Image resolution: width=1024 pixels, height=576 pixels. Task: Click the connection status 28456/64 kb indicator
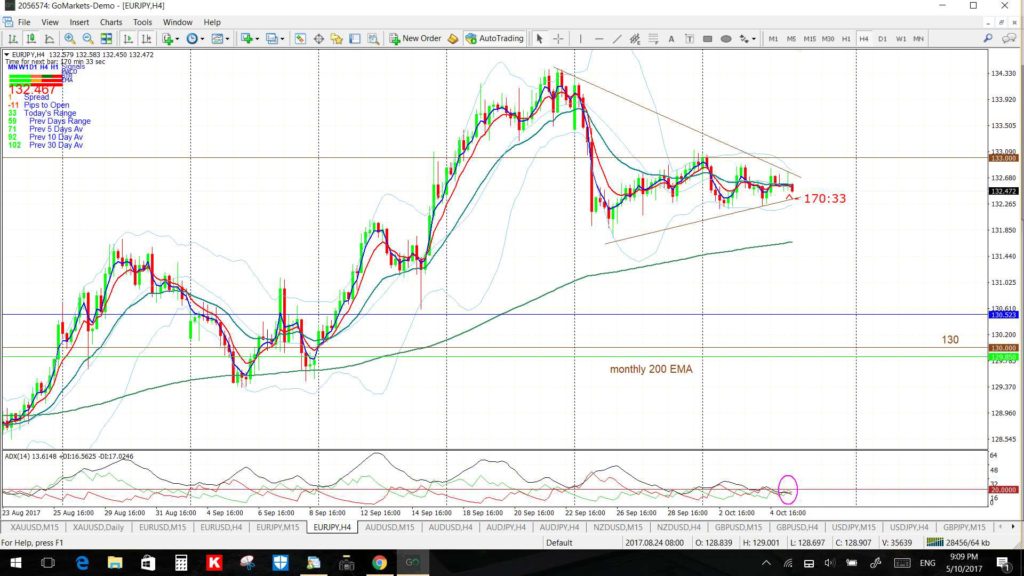coord(958,543)
